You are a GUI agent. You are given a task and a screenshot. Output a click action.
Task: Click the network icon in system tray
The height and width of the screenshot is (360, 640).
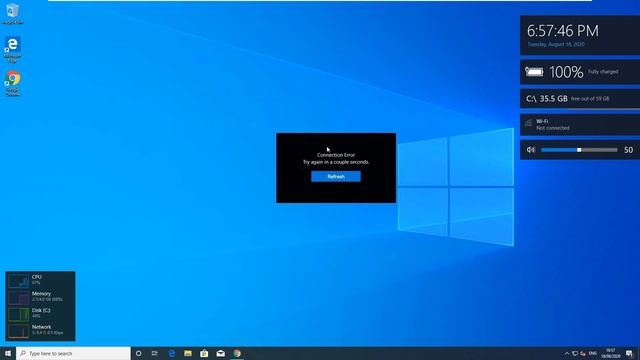pos(575,353)
